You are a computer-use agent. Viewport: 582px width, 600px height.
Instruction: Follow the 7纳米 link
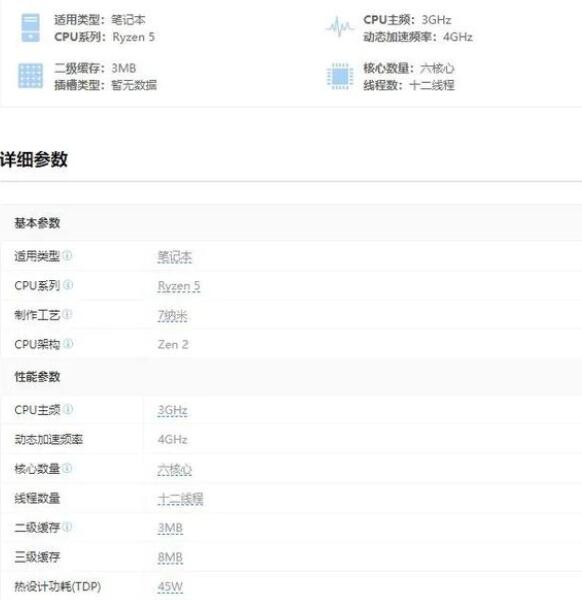(x=173, y=316)
